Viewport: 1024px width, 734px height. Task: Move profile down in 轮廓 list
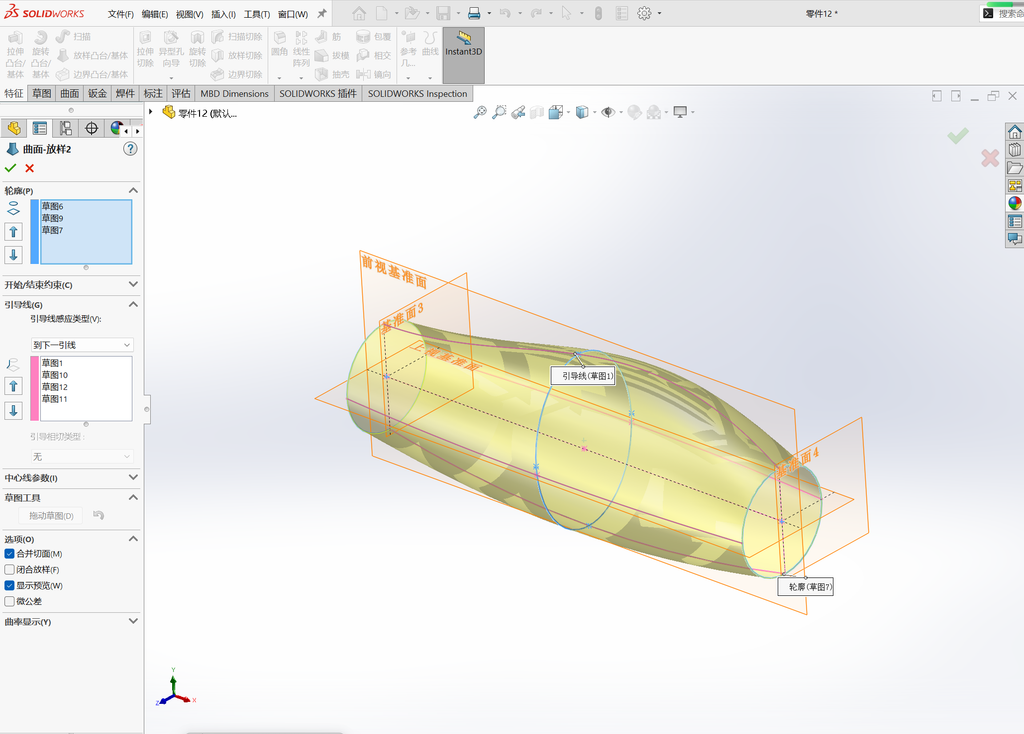13,255
